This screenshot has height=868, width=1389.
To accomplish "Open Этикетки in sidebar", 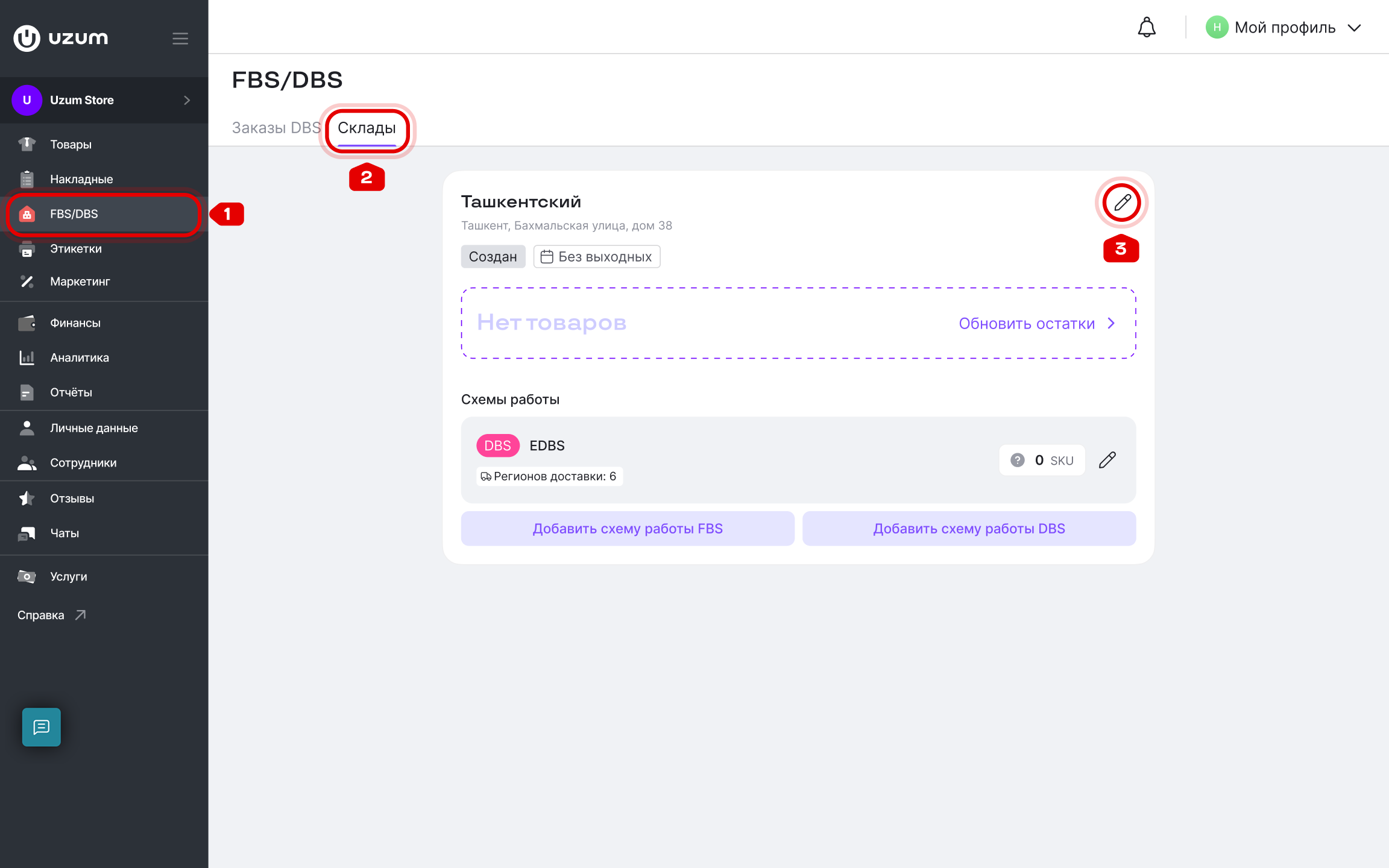I will click(104, 248).
